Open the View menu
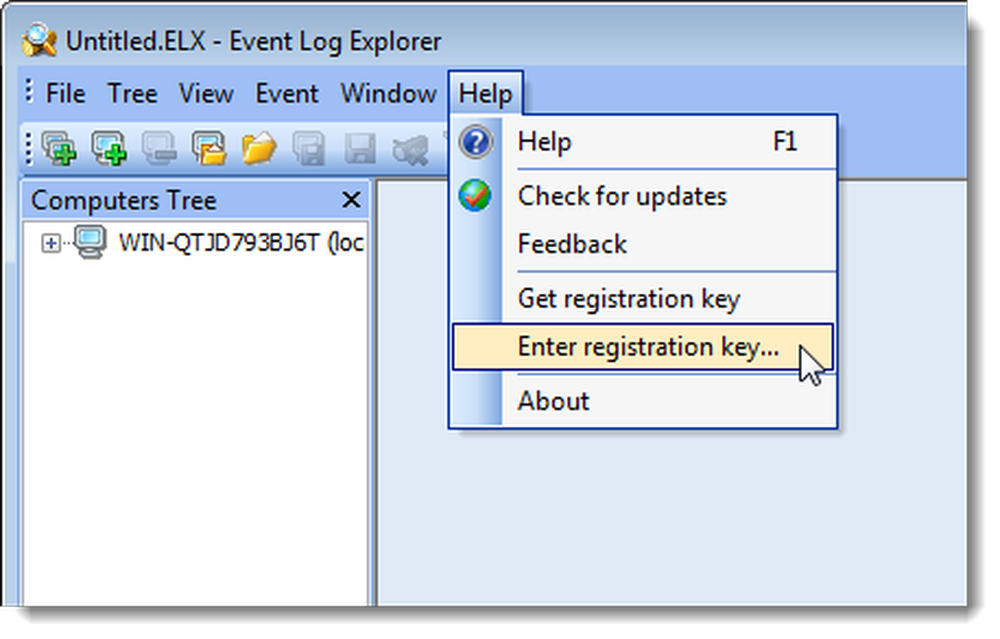 click(206, 94)
